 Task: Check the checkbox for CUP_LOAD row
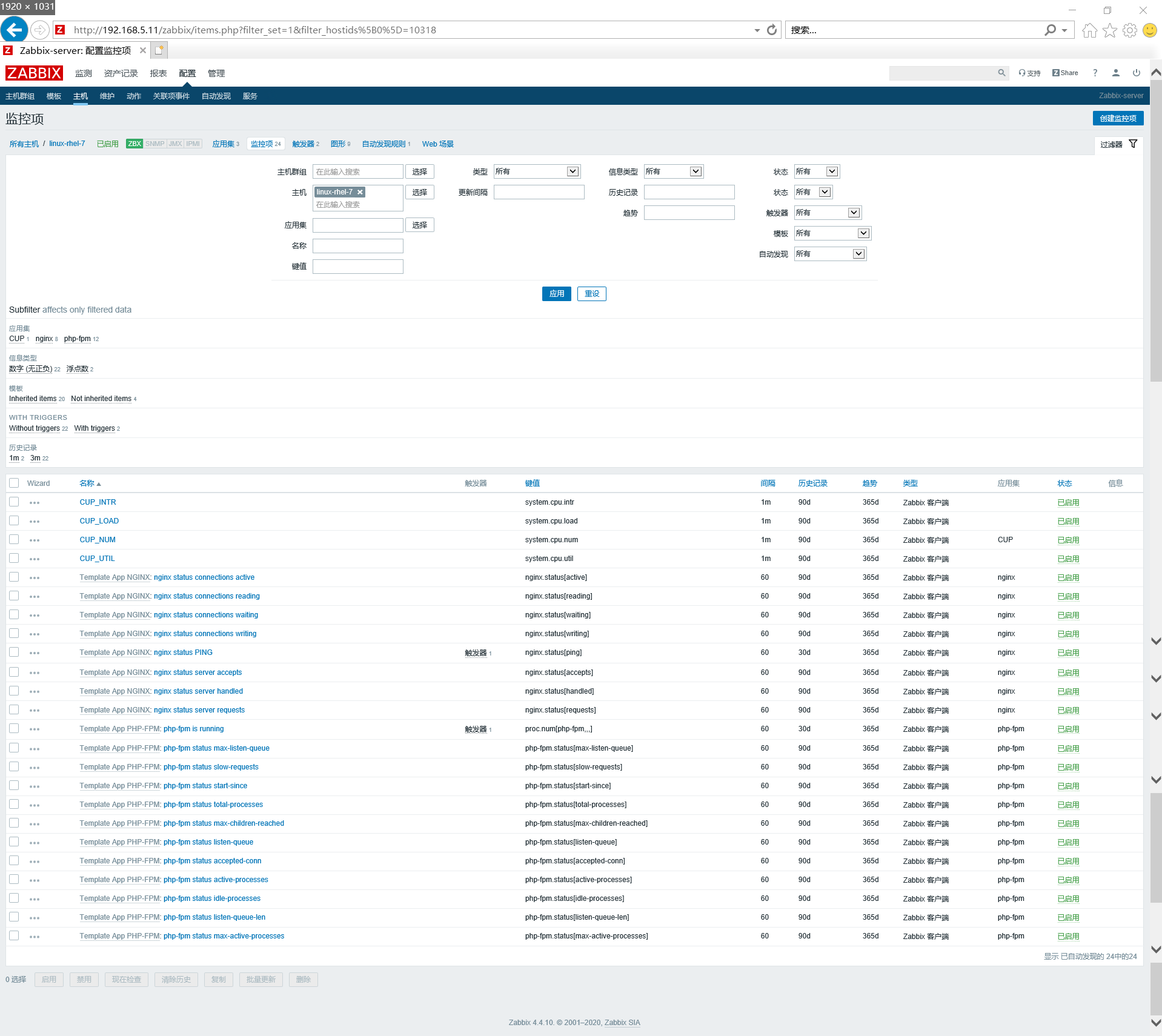coord(14,521)
